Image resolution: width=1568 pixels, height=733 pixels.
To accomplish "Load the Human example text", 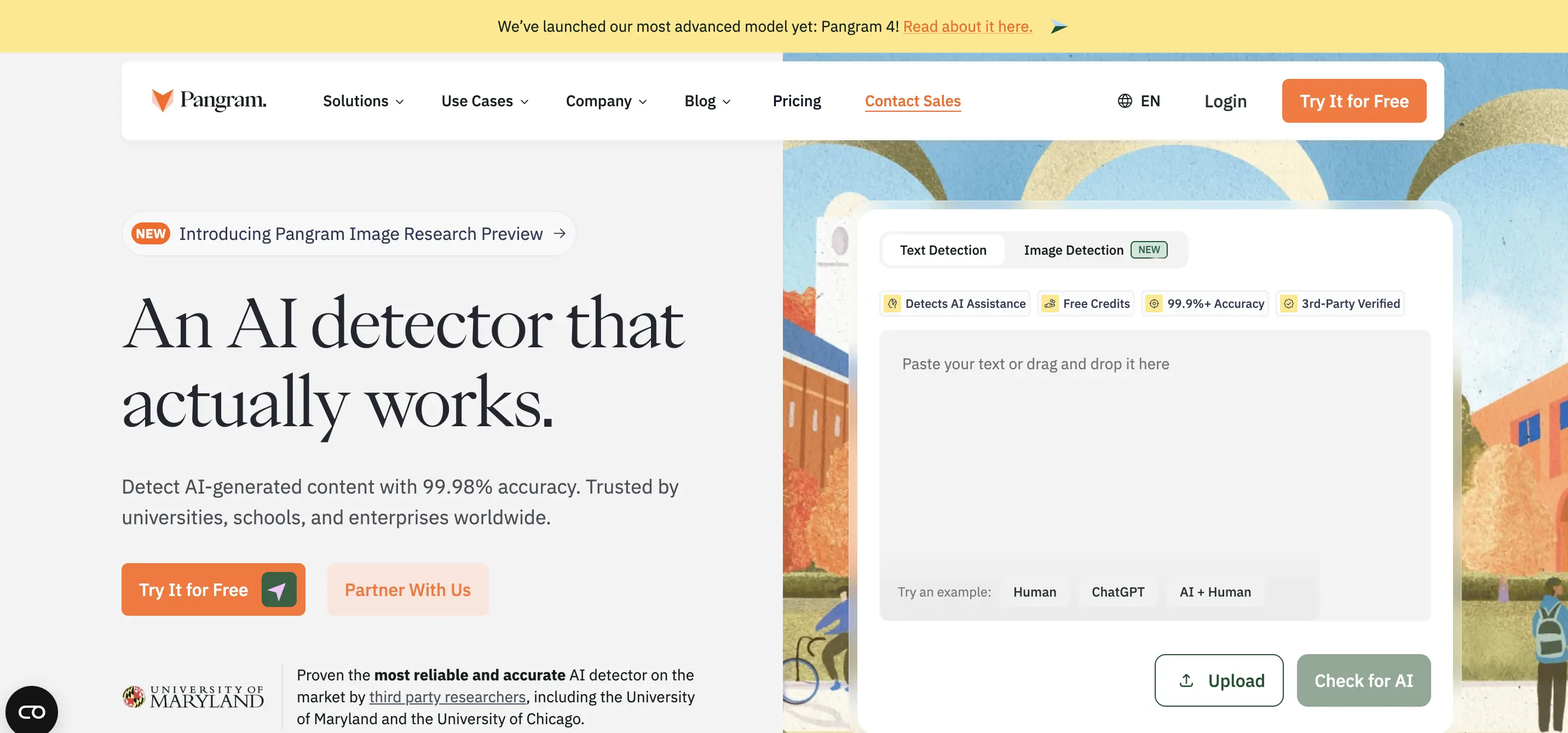I will click(1034, 592).
